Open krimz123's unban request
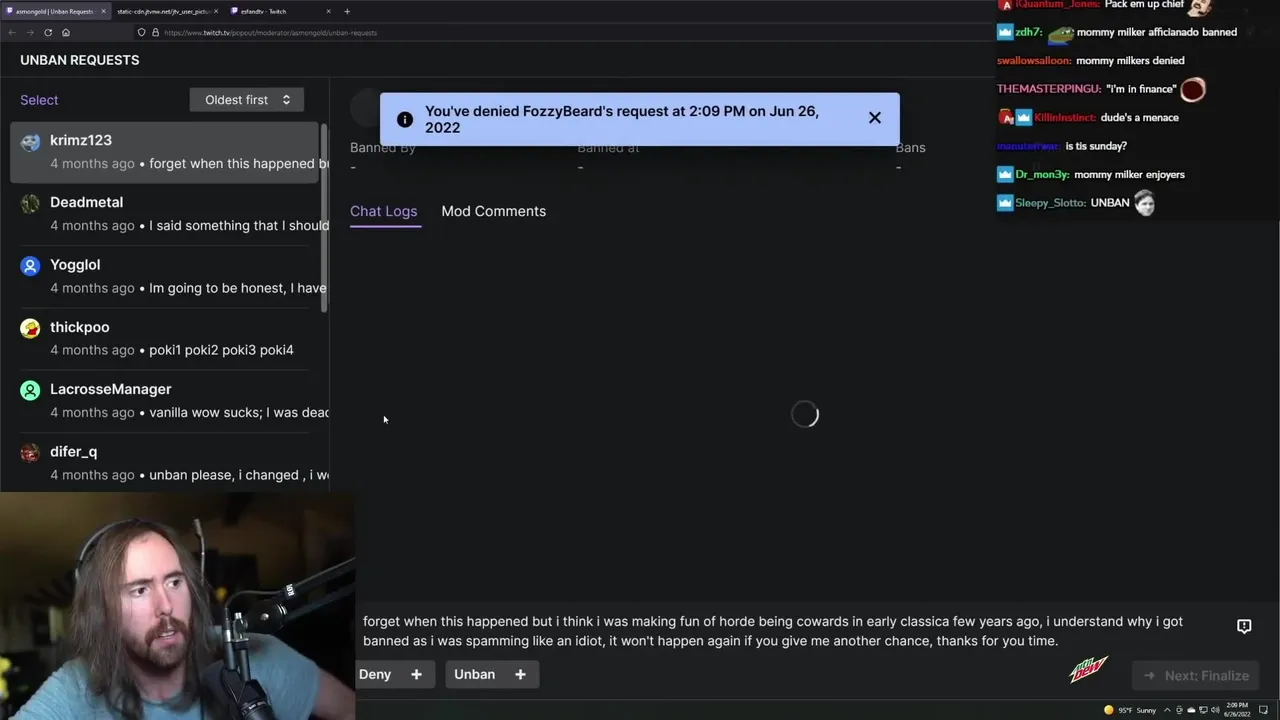The width and height of the screenshot is (1280, 720). coord(165,152)
